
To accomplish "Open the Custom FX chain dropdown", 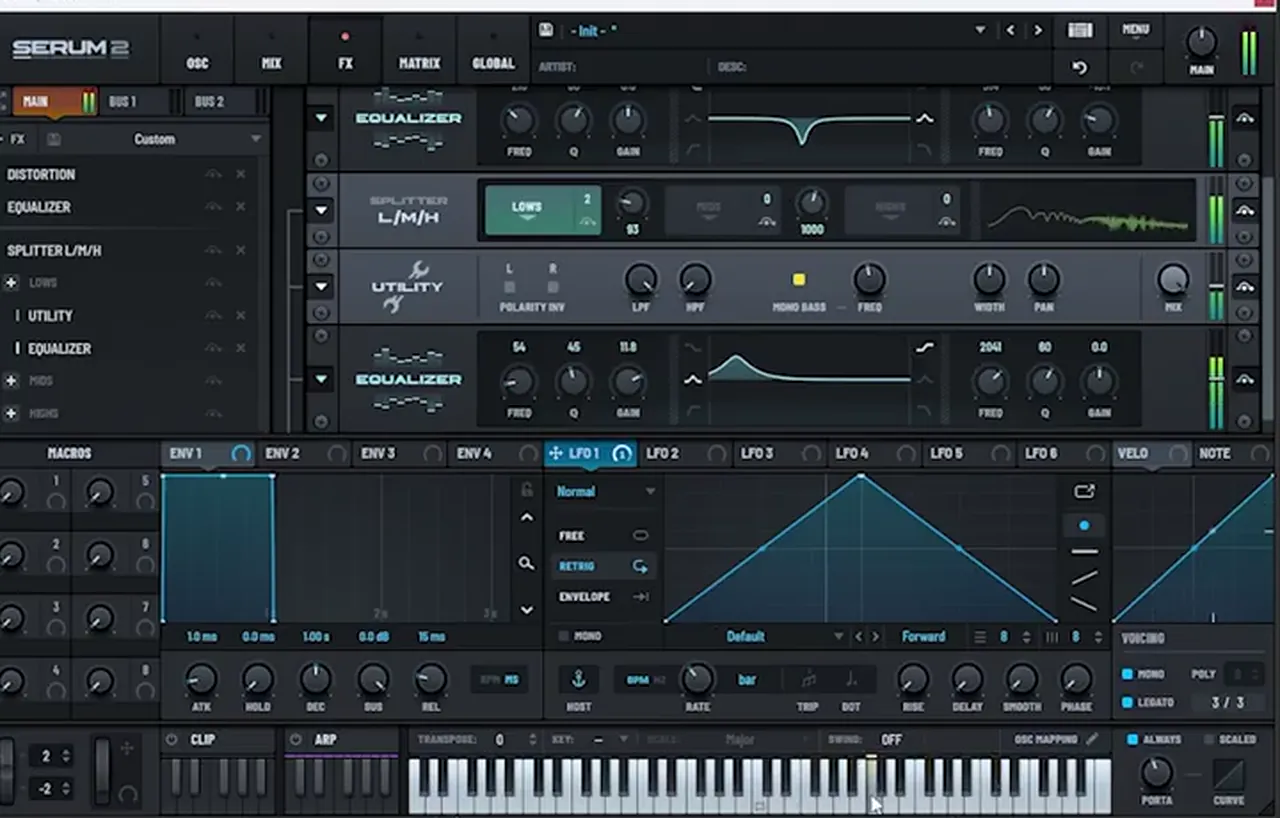I will (x=166, y=139).
